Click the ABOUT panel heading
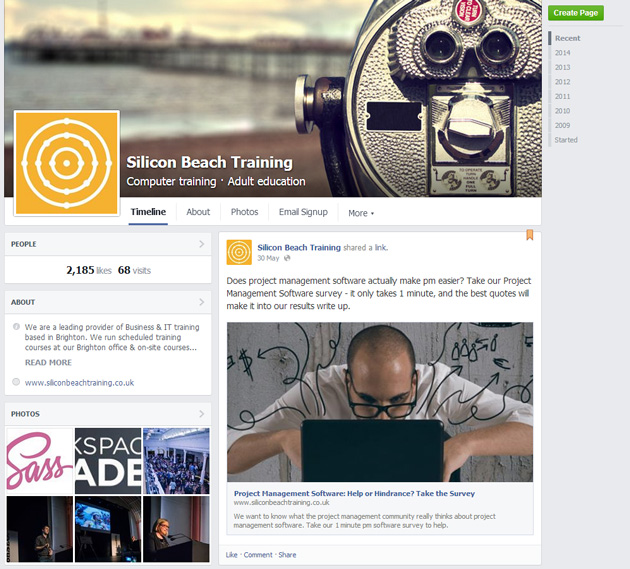This screenshot has width=630, height=569. pyautogui.click(x=23, y=302)
